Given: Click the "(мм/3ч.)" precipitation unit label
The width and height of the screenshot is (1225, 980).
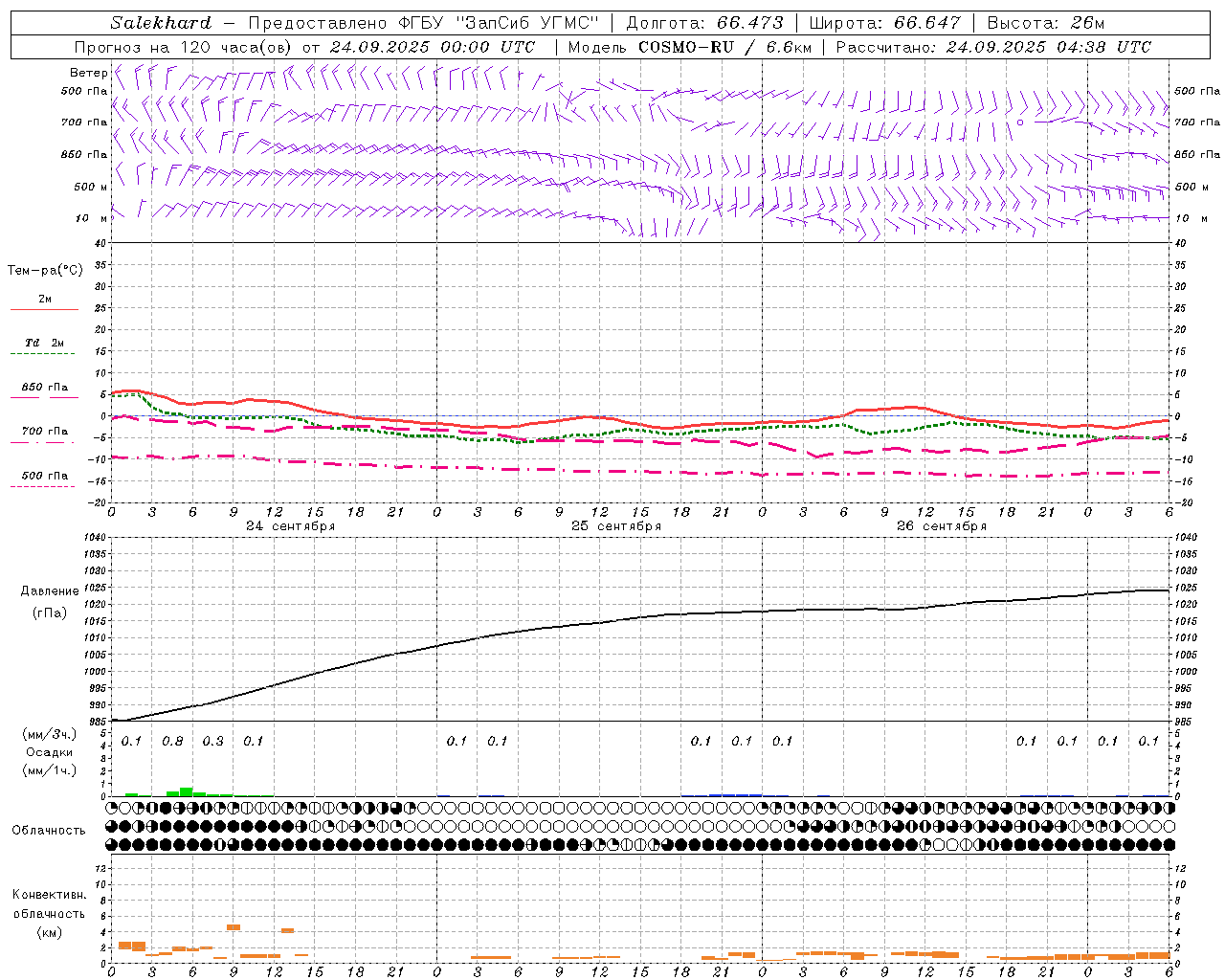Looking at the screenshot, I should pos(50,734).
